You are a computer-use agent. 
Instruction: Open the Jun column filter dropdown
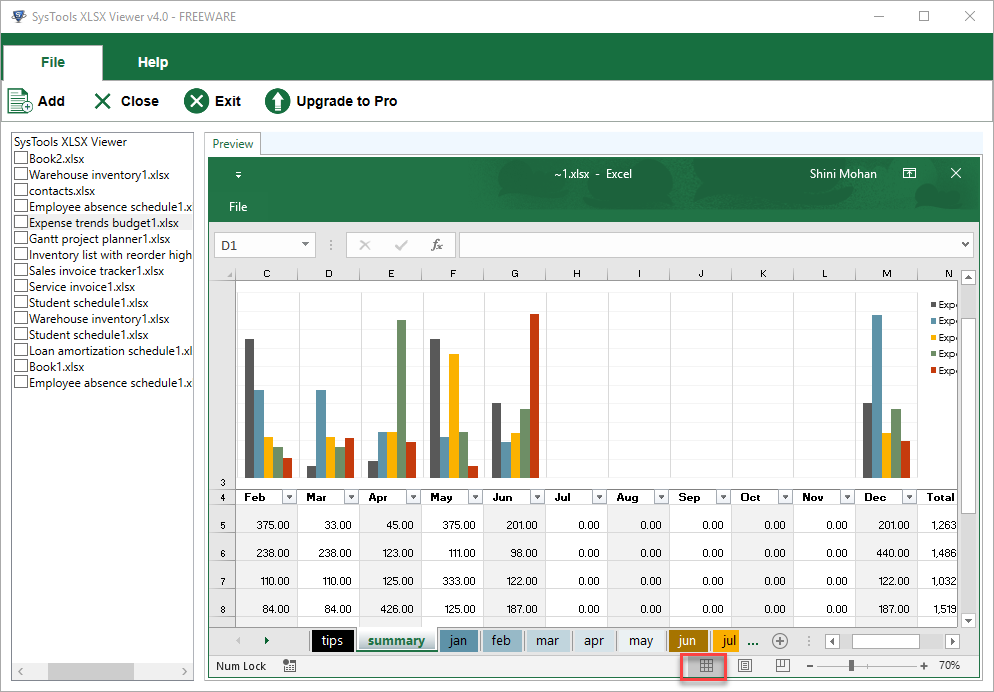click(x=537, y=497)
